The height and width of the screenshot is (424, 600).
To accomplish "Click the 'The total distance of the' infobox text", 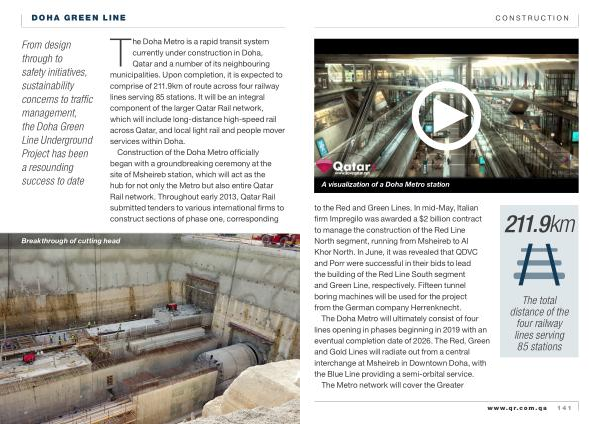I will pyautogui.click(x=540, y=306).
